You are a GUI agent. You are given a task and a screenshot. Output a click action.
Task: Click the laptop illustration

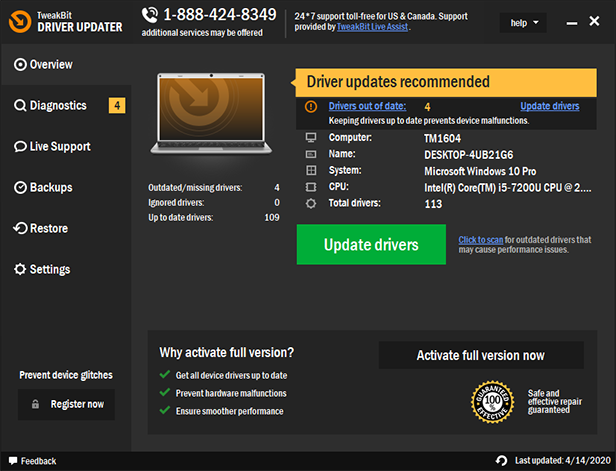[211, 114]
